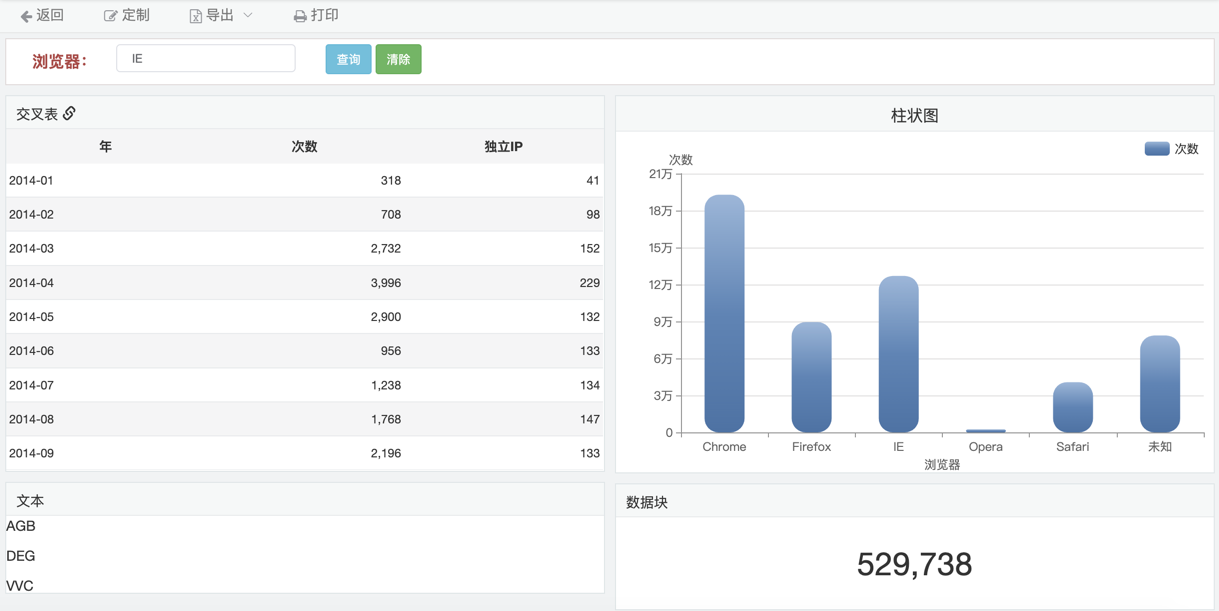The width and height of the screenshot is (1219, 611).
Task: Click the 年 column header
Action: click(x=105, y=147)
